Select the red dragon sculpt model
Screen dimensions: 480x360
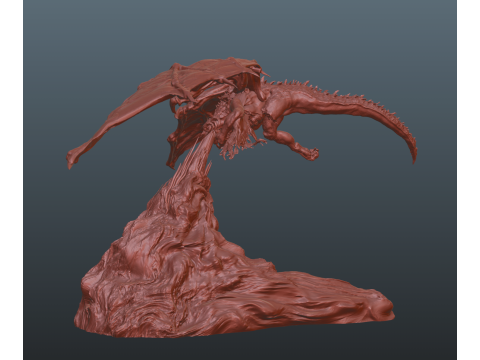(x=242, y=197)
